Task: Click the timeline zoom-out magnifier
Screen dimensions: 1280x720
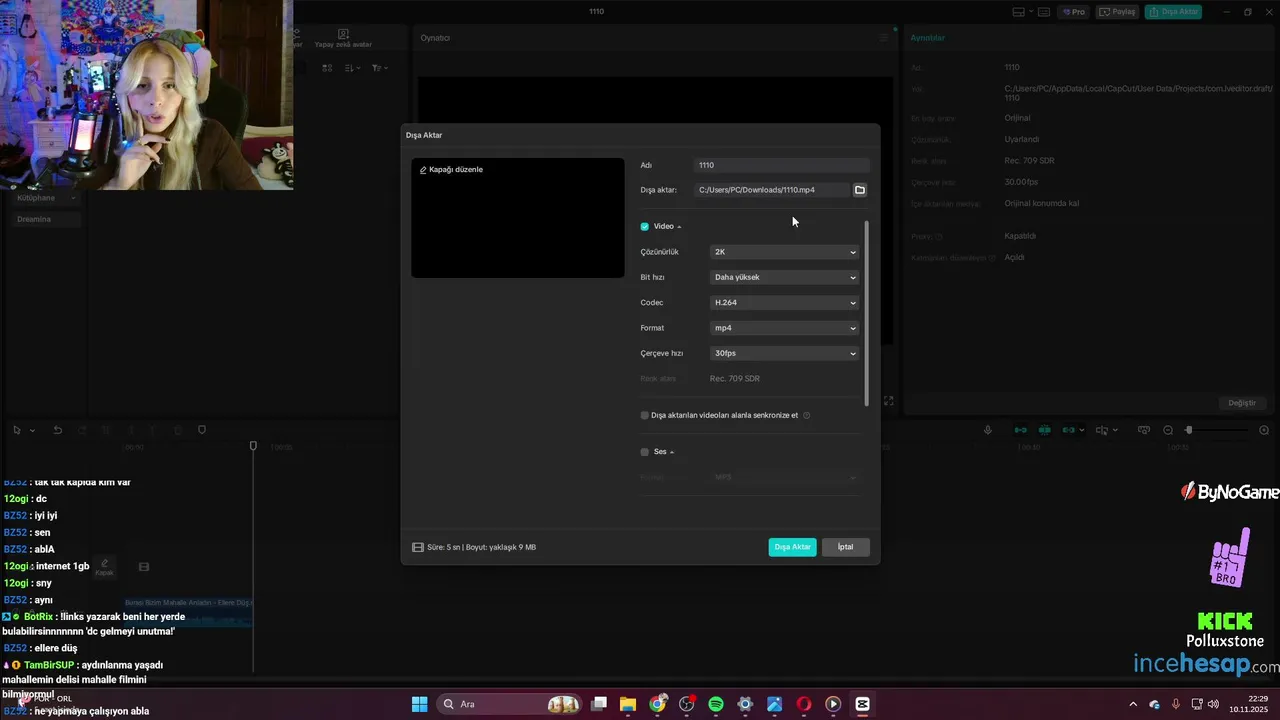Action: pos(1168,430)
